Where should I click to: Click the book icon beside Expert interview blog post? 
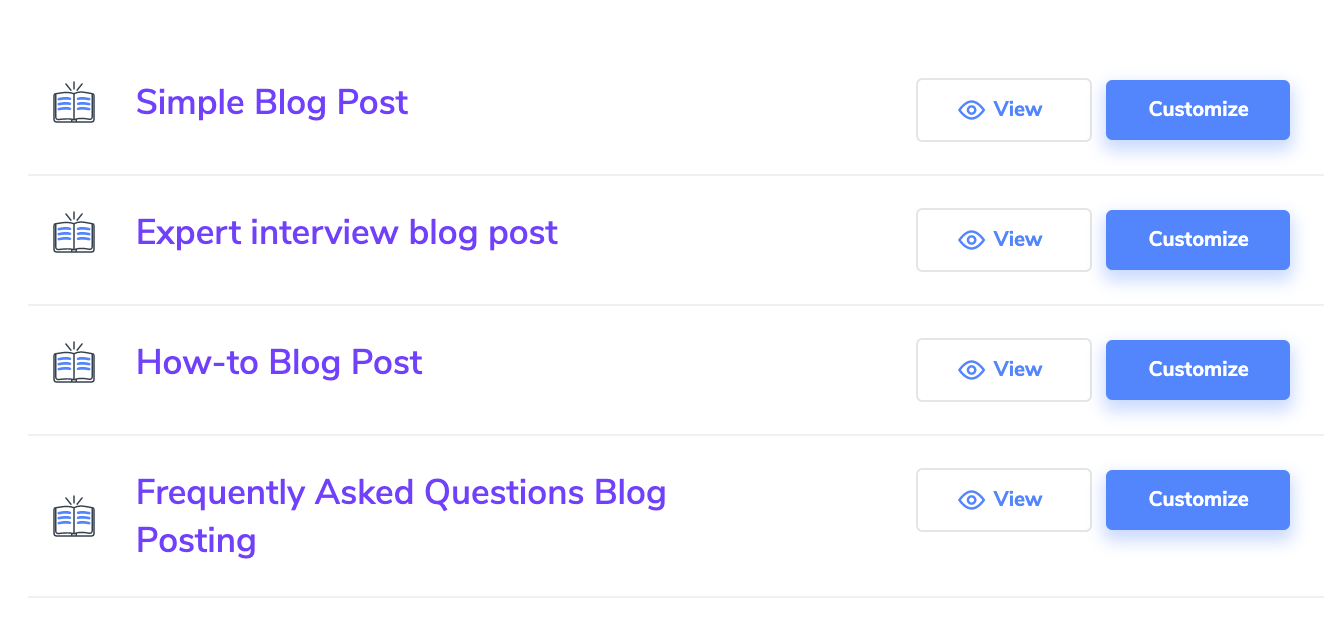[73, 234]
